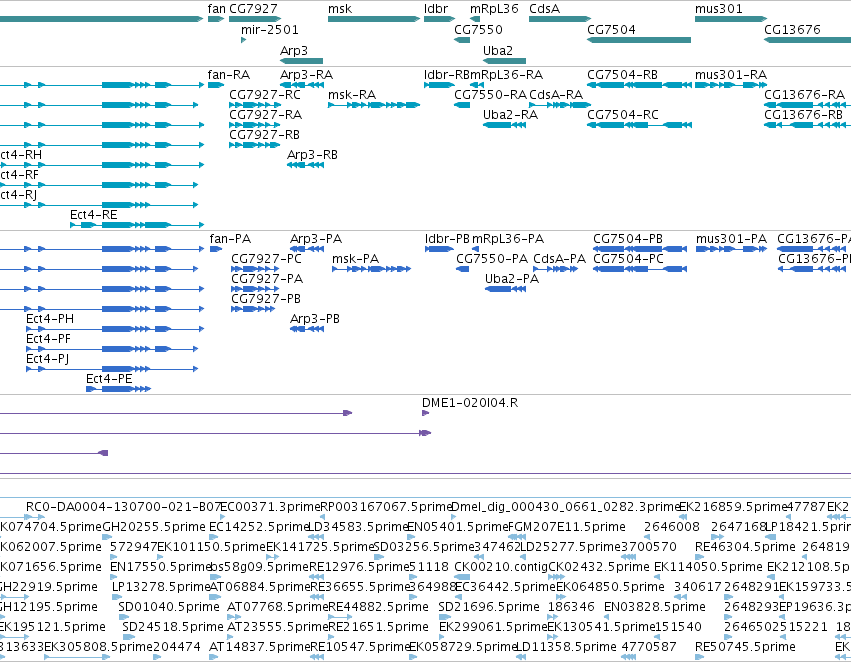Image resolution: width=851 pixels, height=662 pixels.
Task: Open the Ect4-PE protein label
Action: (x=109, y=379)
